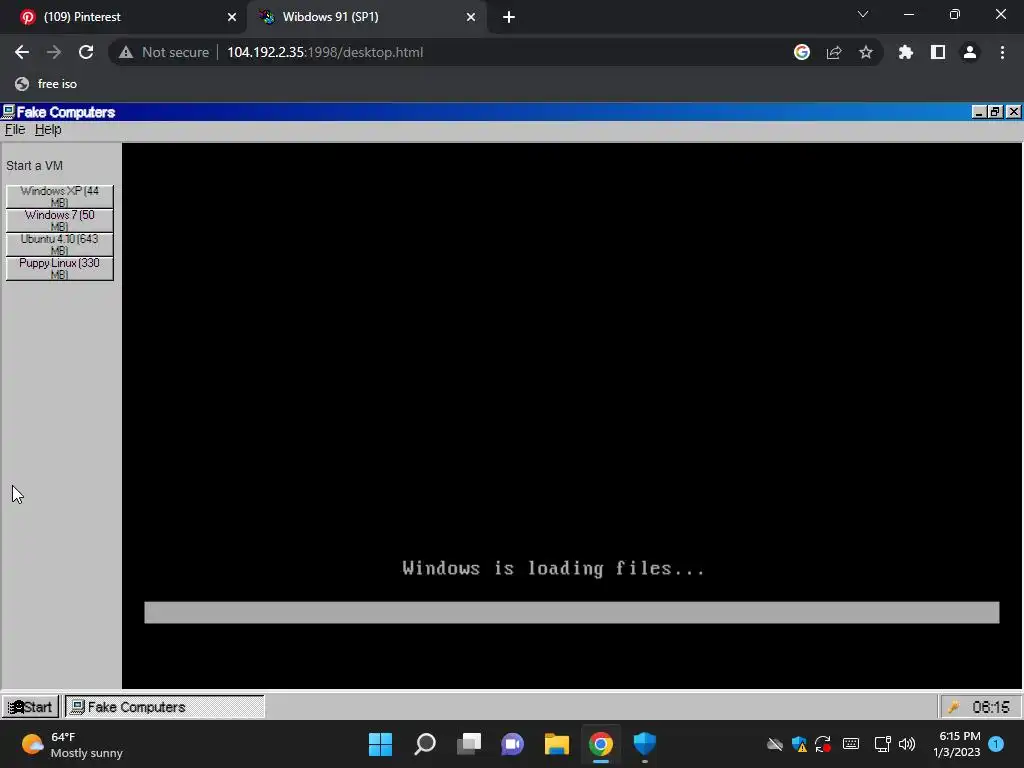Click the address bar URL

pos(325,52)
